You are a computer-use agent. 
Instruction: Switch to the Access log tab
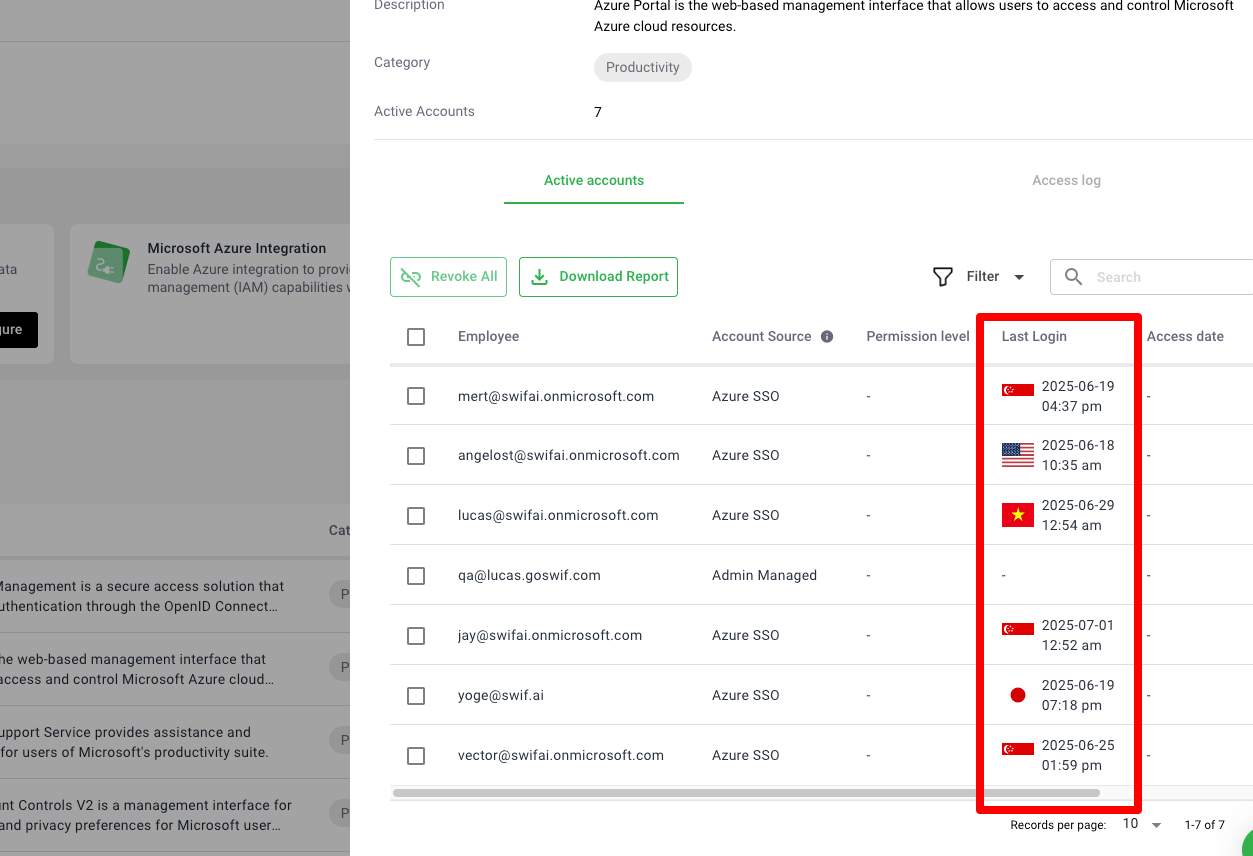point(1066,181)
